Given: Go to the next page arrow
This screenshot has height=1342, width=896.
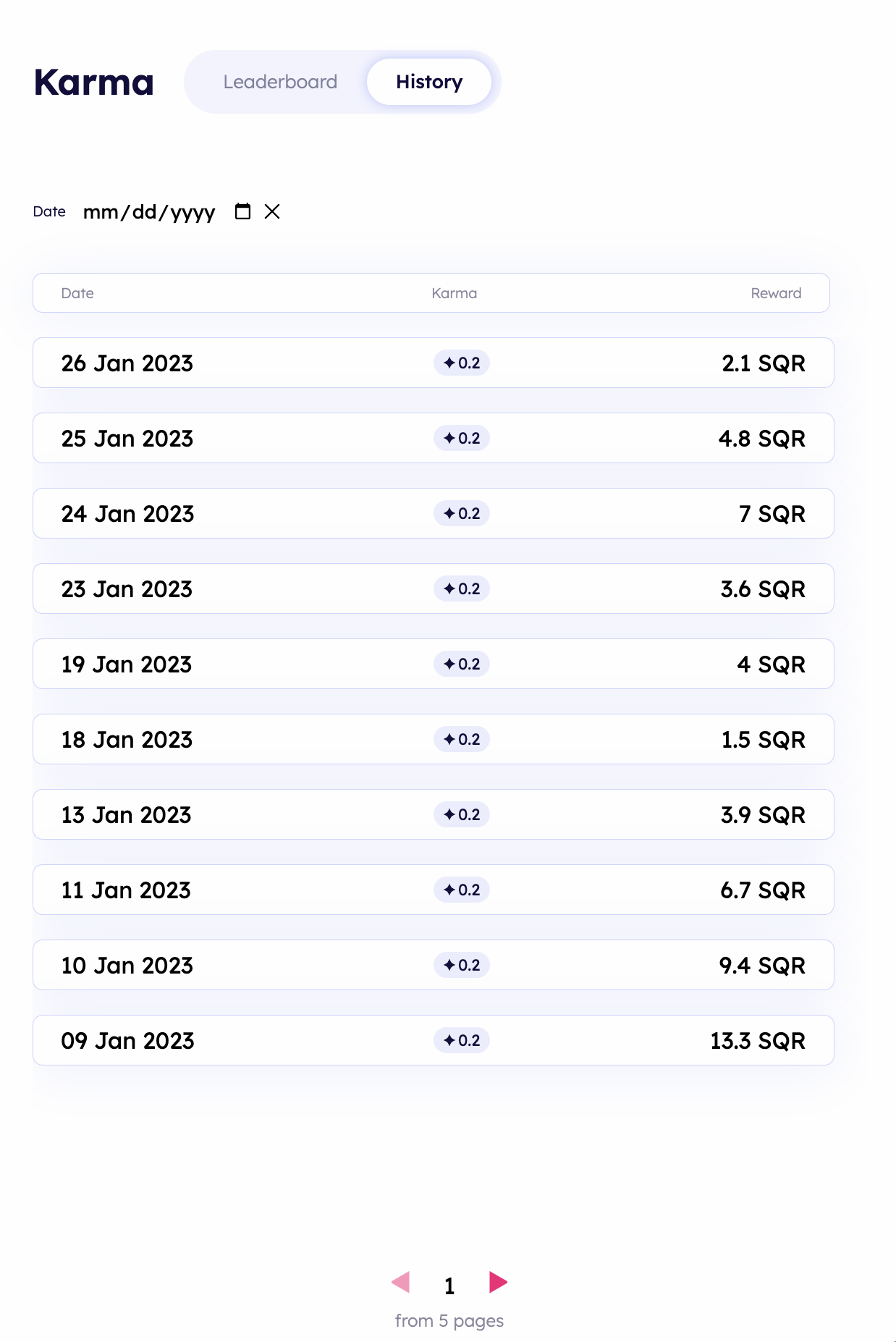Looking at the screenshot, I should 498,1282.
